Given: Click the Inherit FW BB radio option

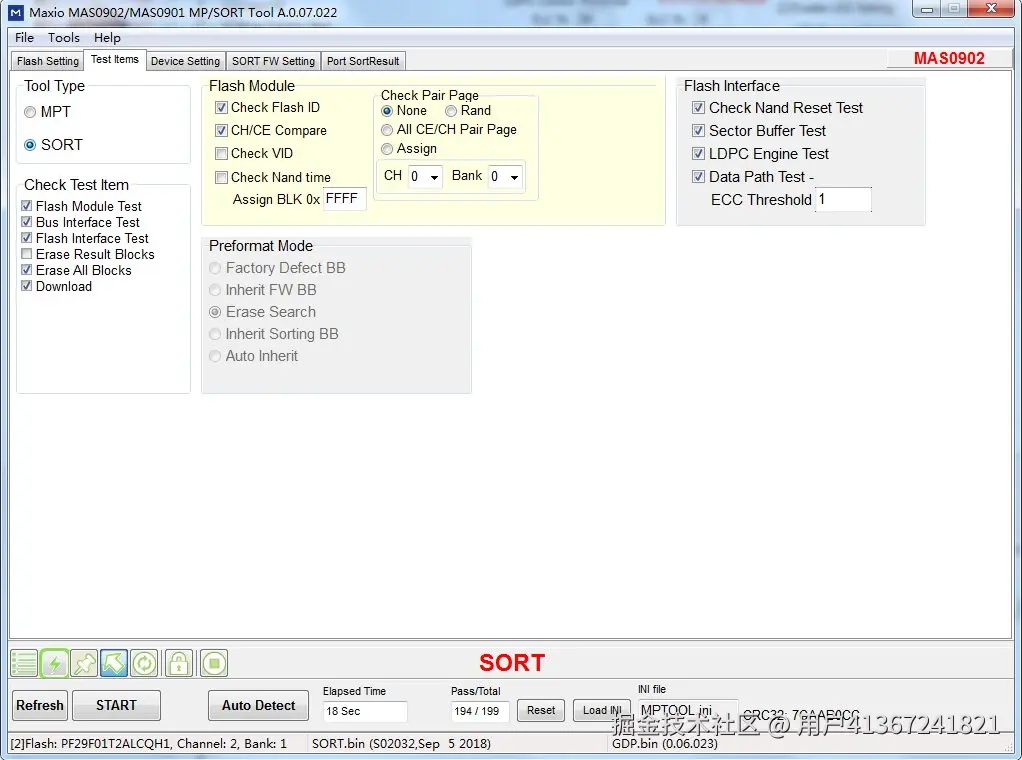Looking at the screenshot, I should pos(215,290).
